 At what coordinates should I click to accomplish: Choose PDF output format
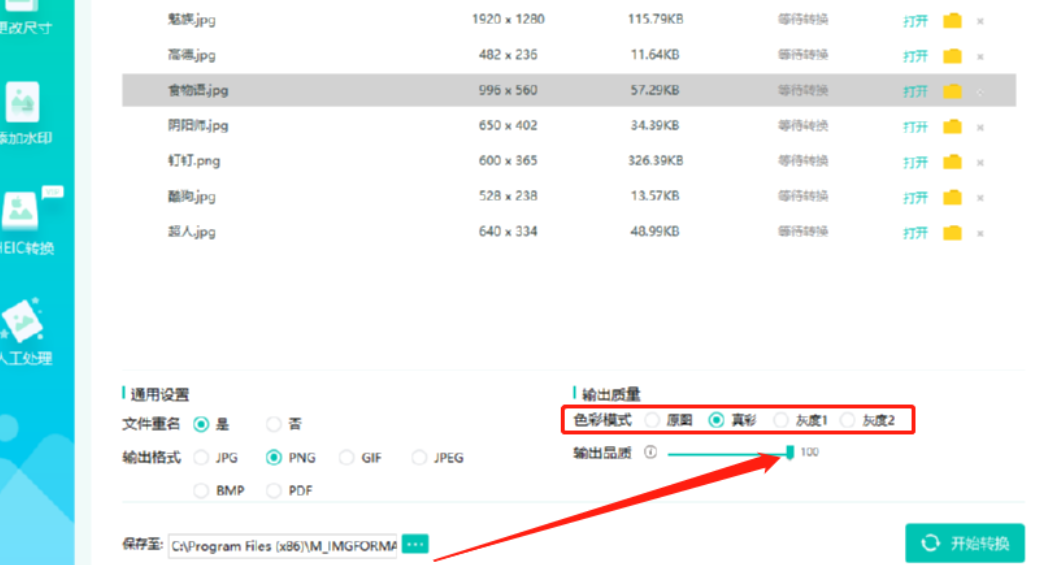tap(274, 491)
